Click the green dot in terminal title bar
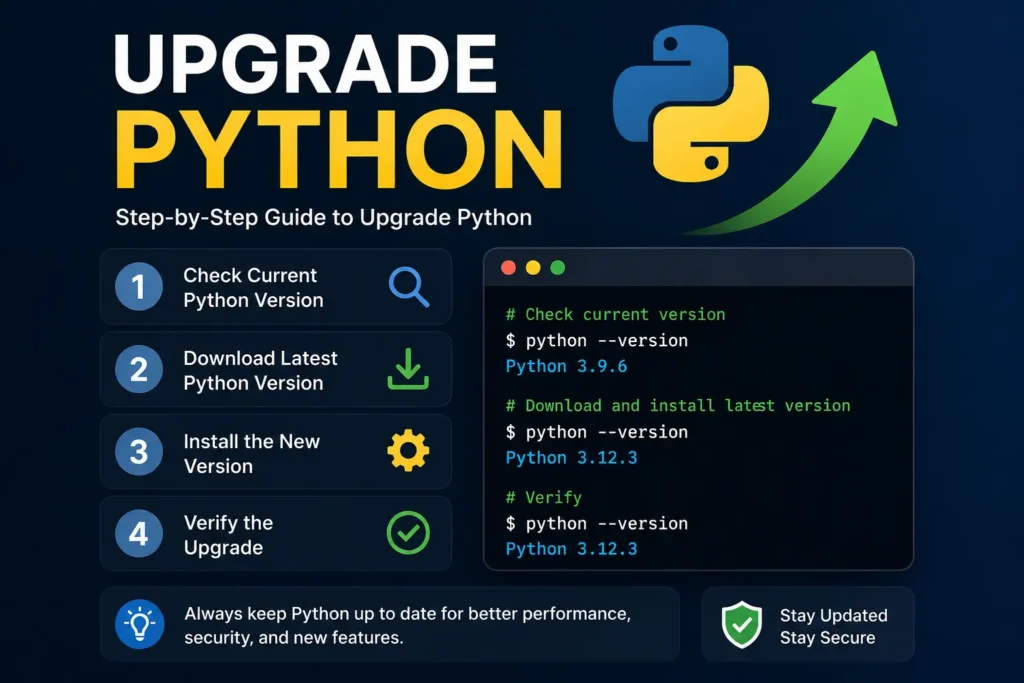The image size is (1024, 683). 558,268
